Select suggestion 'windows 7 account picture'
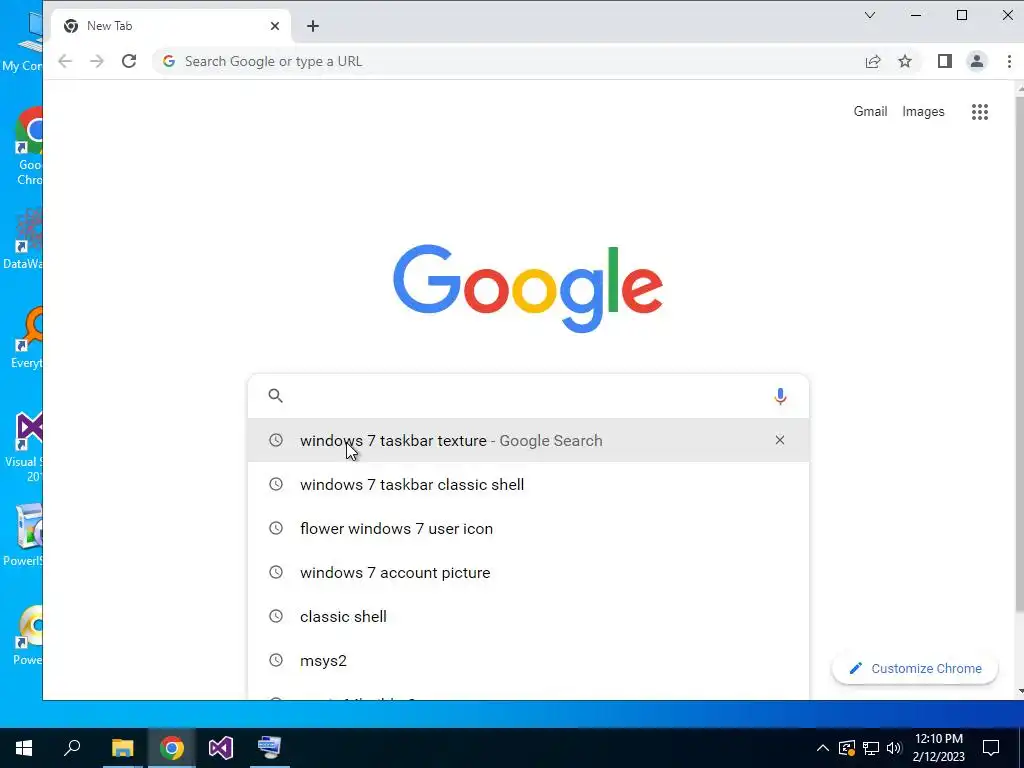 coord(528,573)
